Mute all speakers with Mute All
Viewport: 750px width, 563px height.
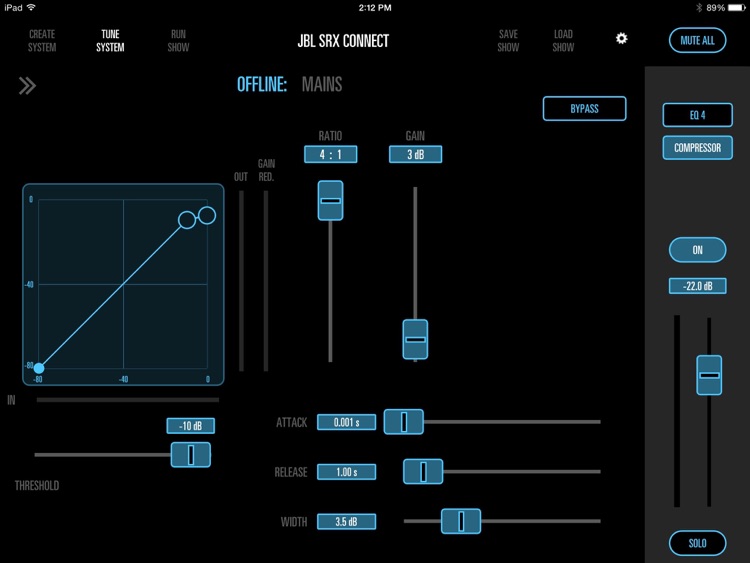tap(697, 40)
